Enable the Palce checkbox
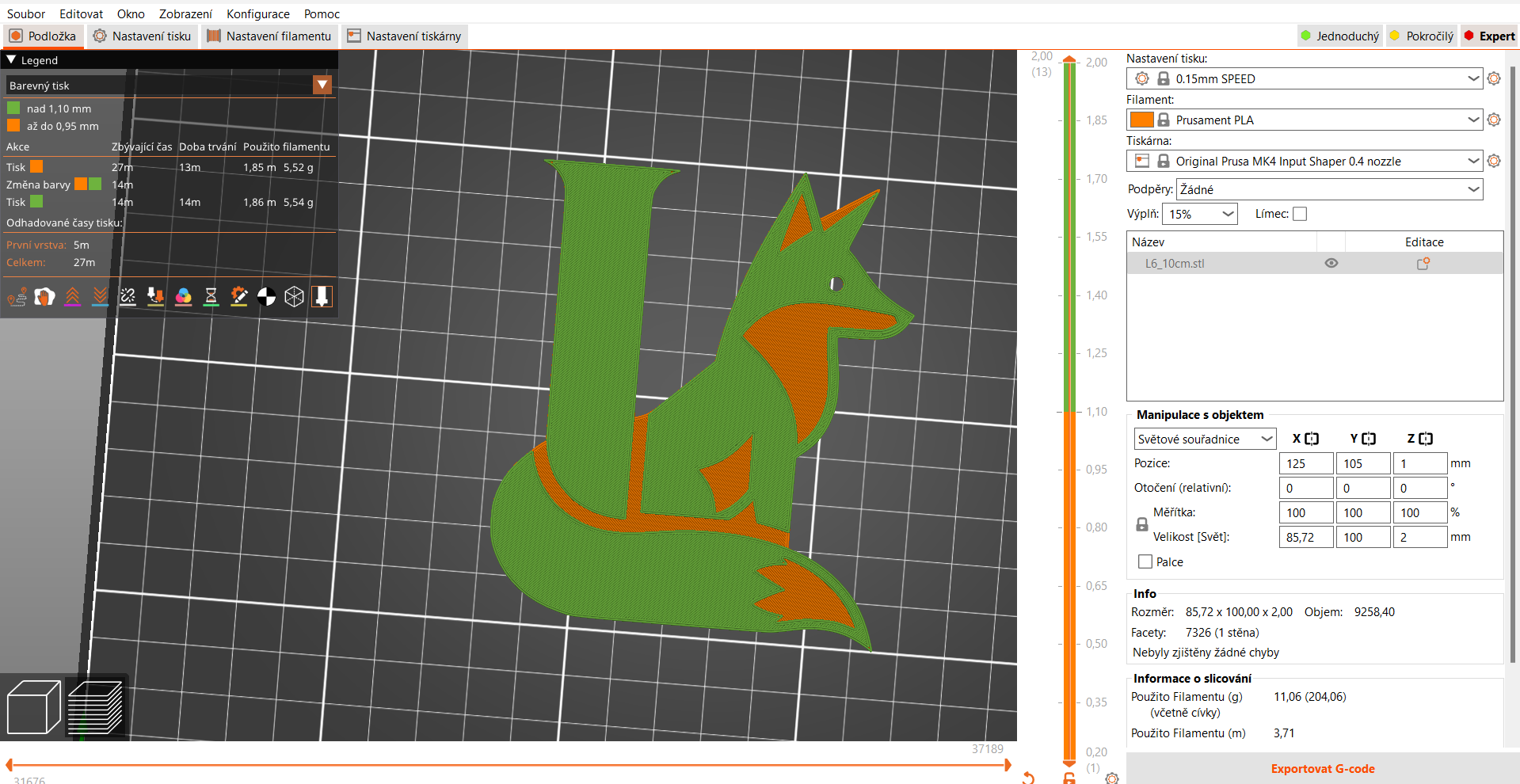This screenshot has height=784, width=1520. point(1144,561)
